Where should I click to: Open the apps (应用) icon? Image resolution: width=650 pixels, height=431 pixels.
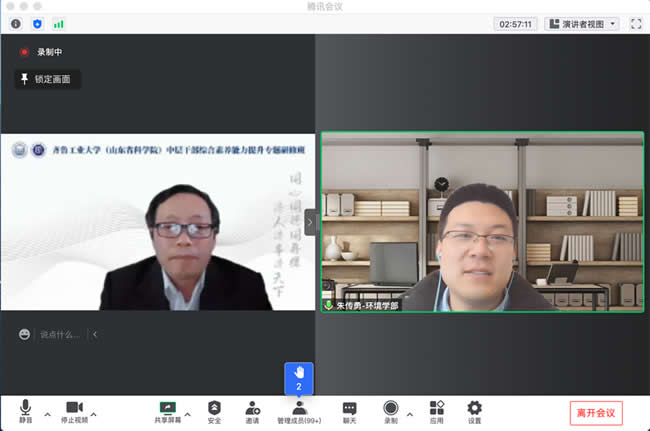[437, 410]
